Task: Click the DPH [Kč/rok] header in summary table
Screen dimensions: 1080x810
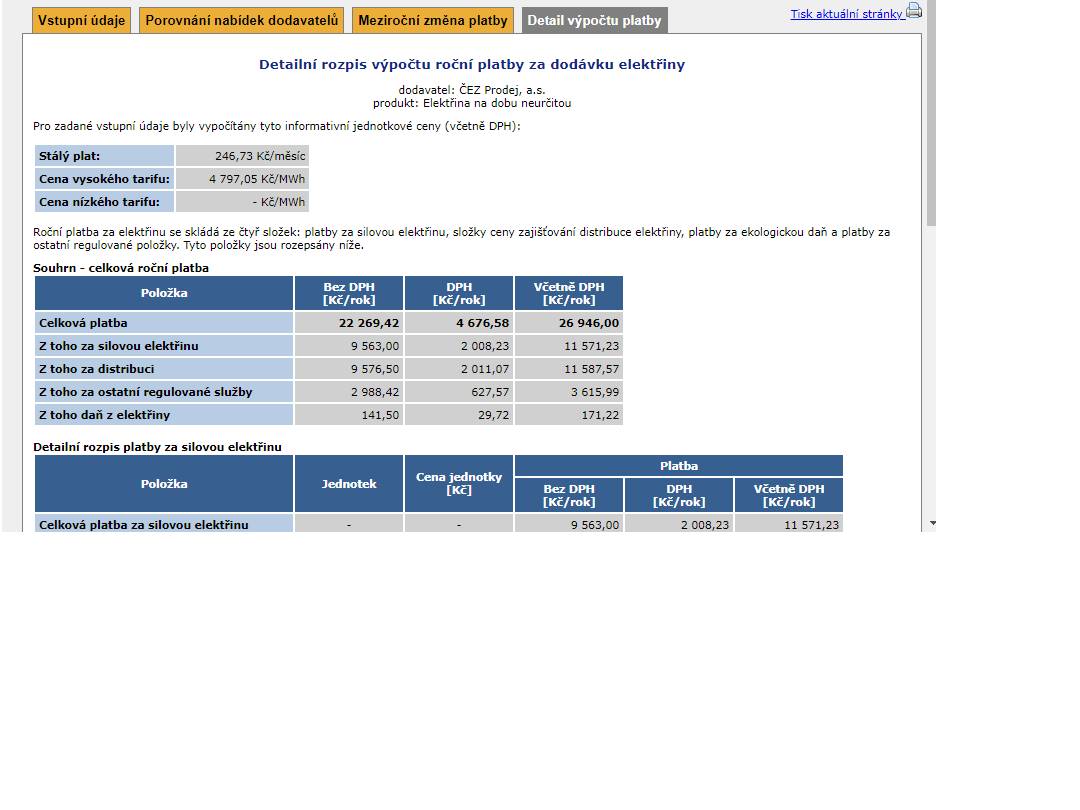Action: (459, 293)
